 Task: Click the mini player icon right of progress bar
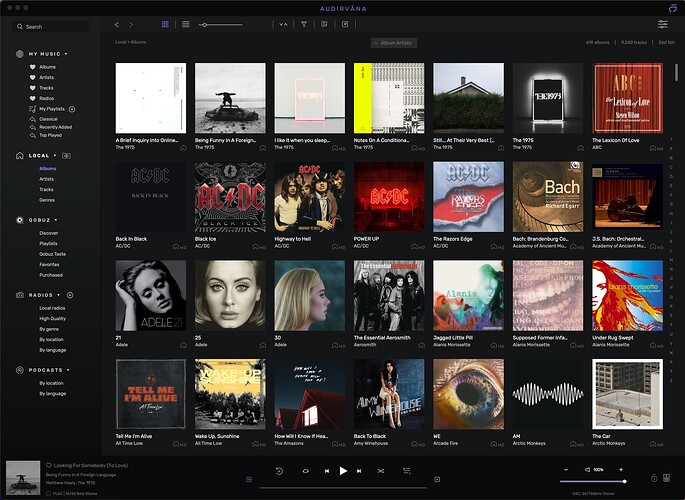click(437, 479)
